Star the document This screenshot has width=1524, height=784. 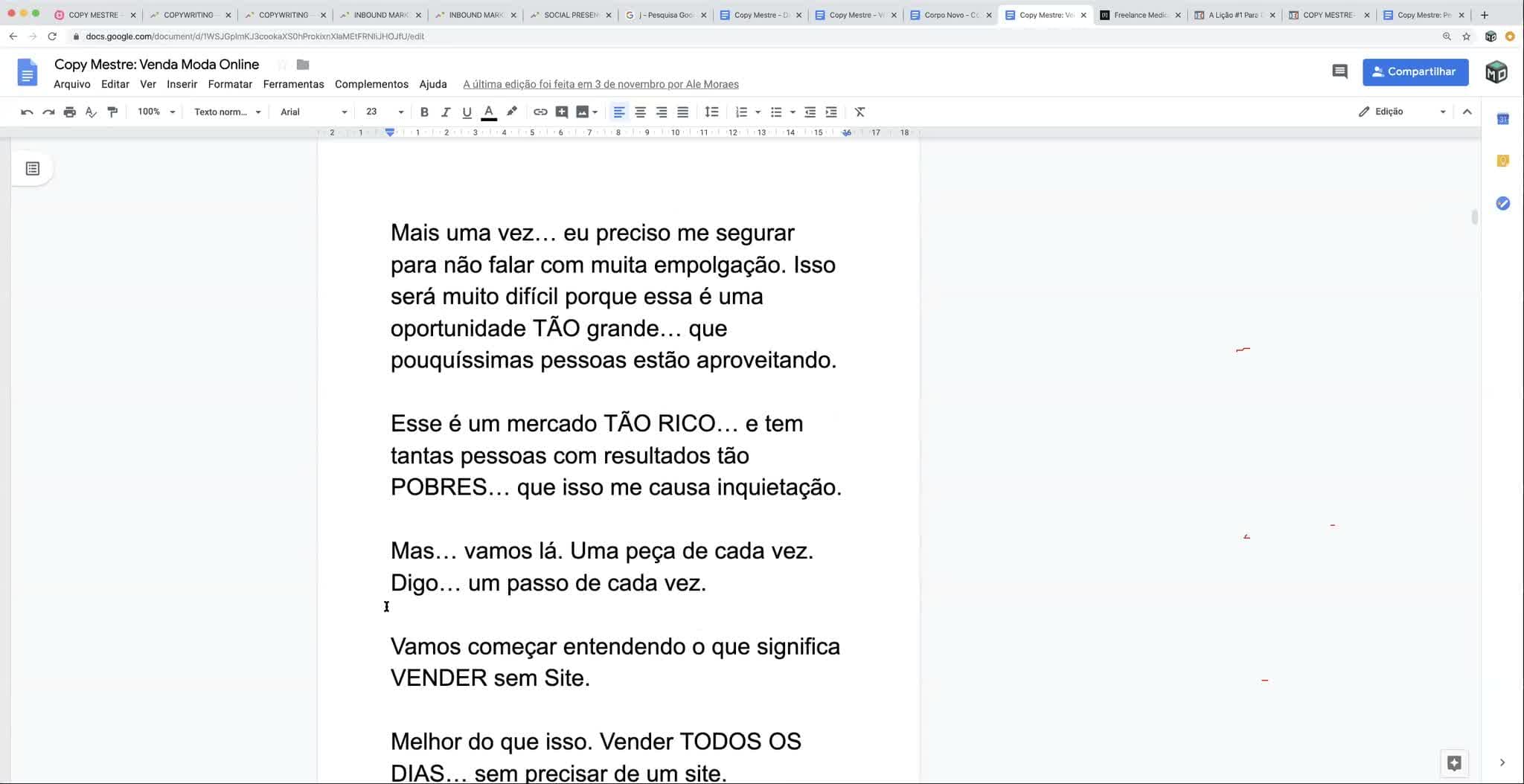(282, 65)
